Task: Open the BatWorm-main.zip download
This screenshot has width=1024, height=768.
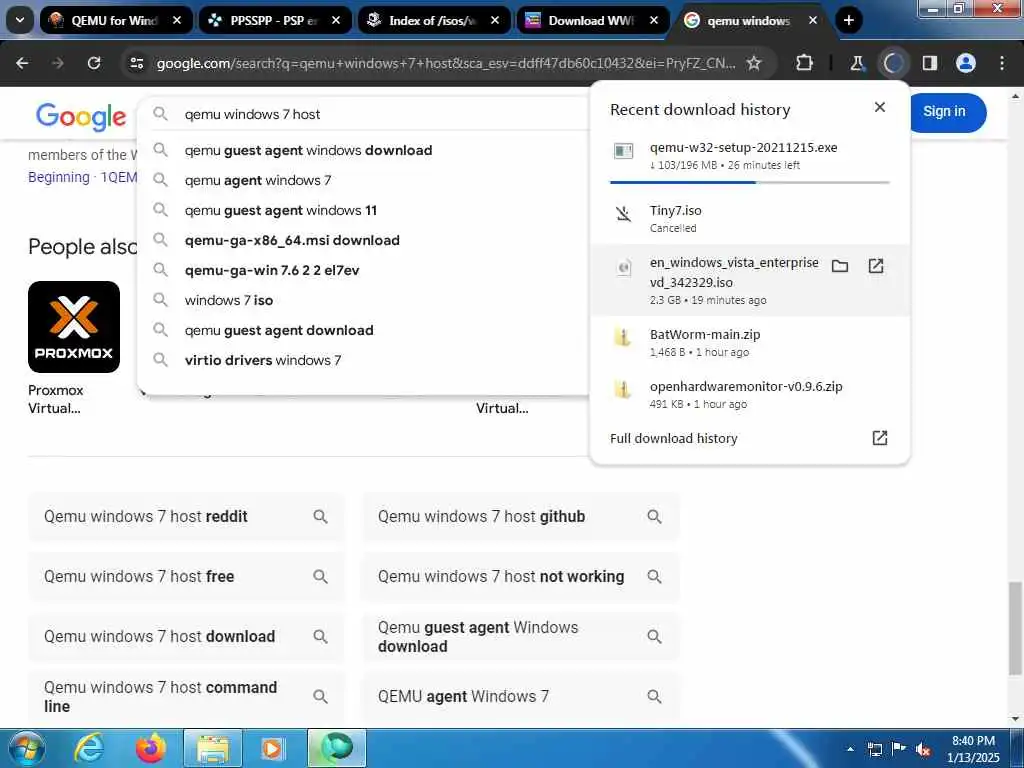Action: tap(749, 342)
